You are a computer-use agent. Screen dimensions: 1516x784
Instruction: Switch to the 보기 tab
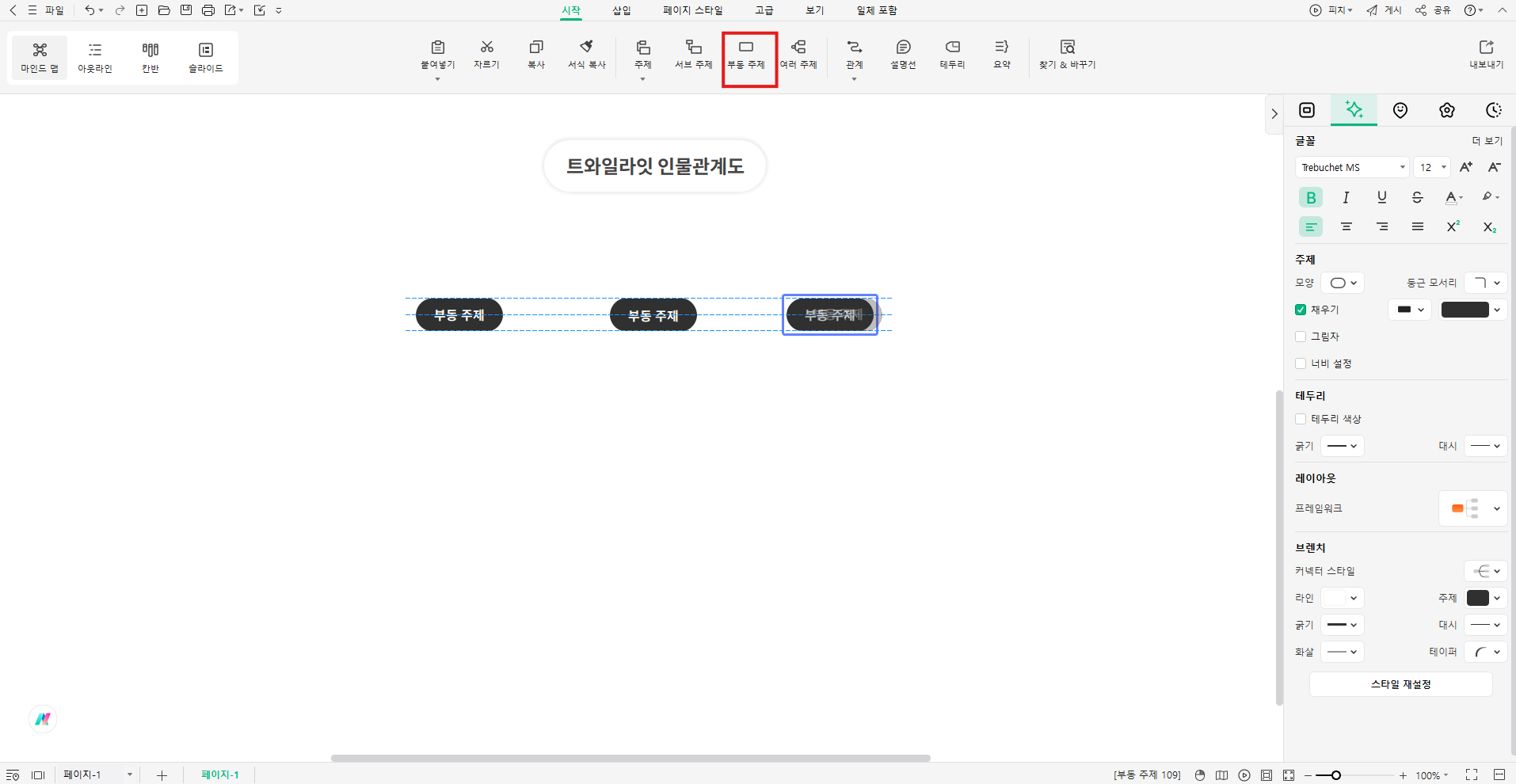click(815, 10)
